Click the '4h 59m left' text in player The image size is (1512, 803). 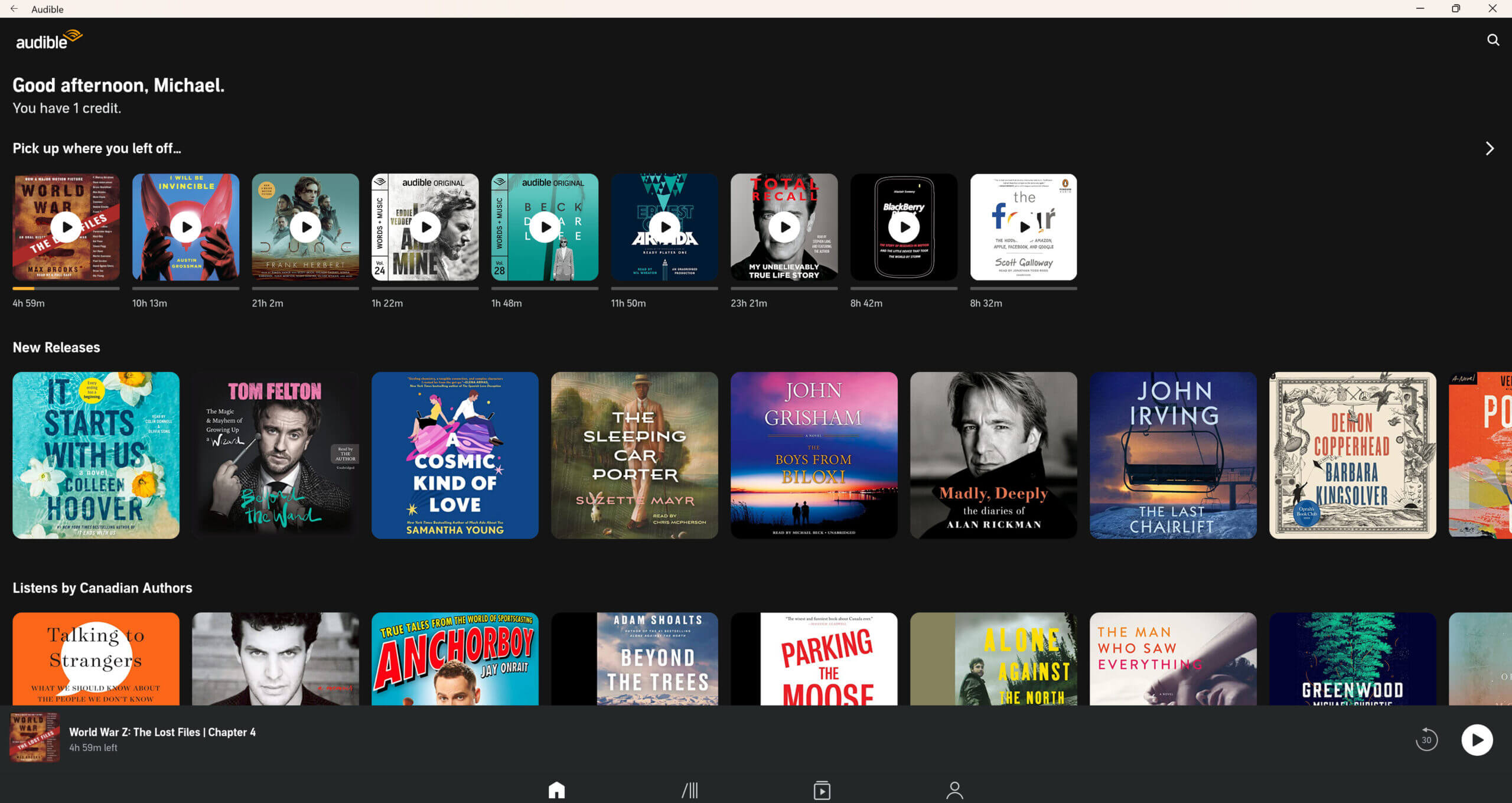(x=93, y=747)
